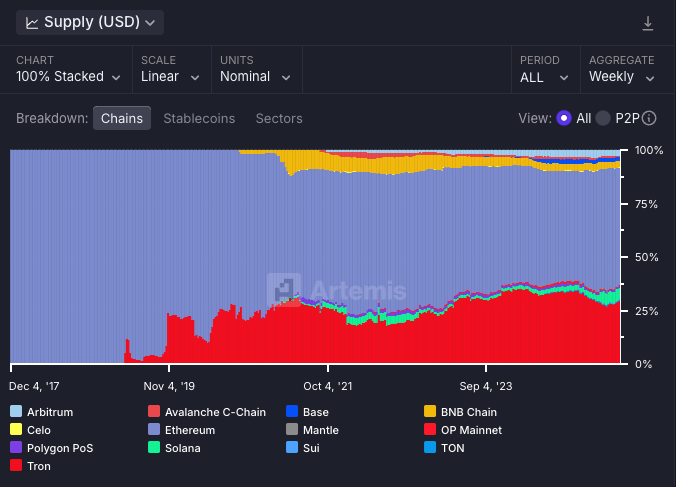Click the Arbitrum legend label
Screen dimensions: 676x487
tap(50, 412)
